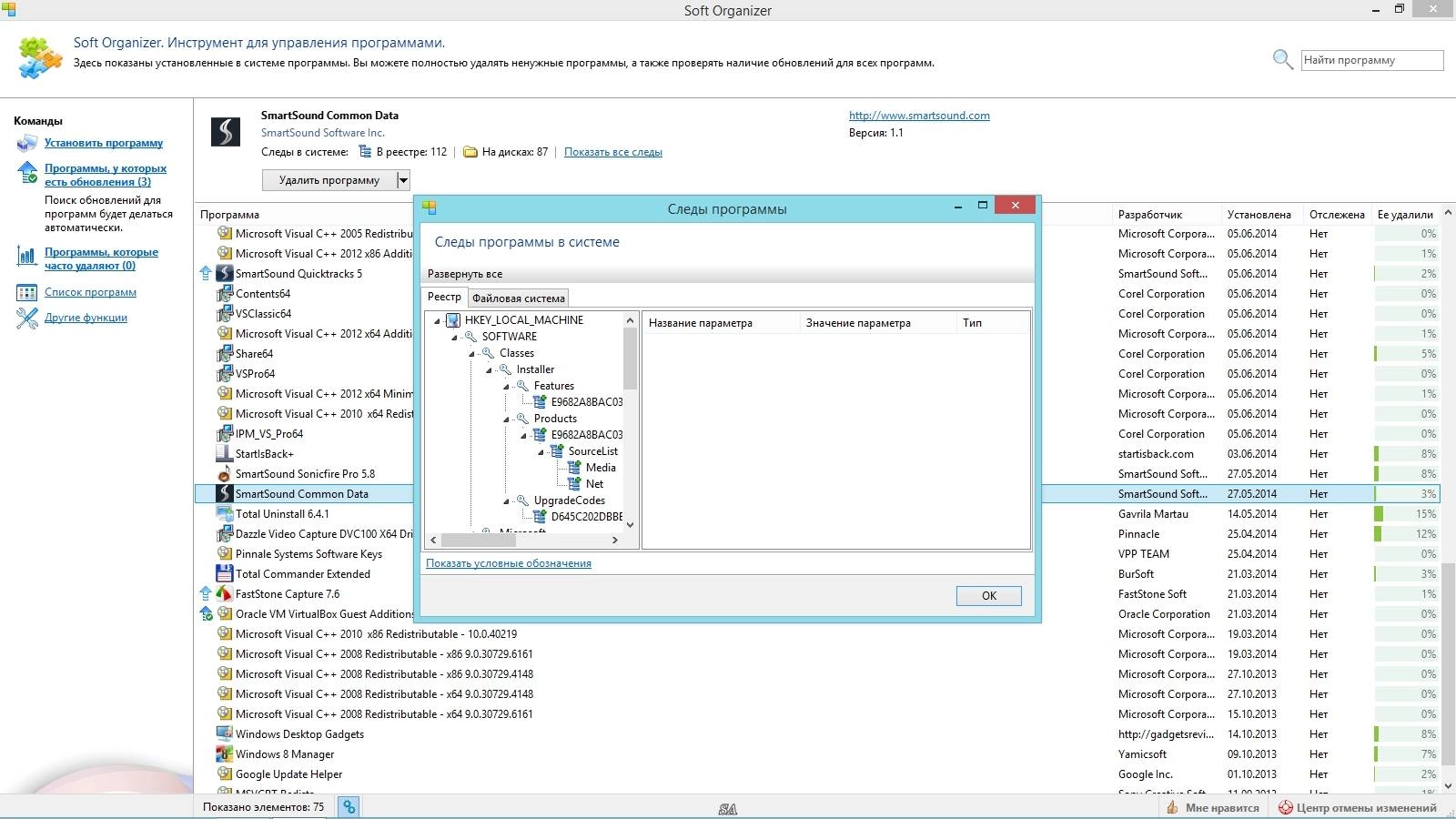The image size is (1456, 819).
Task: Click the registry tree vertical scrollbar
Action: pyautogui.click(x=630, y=422)
